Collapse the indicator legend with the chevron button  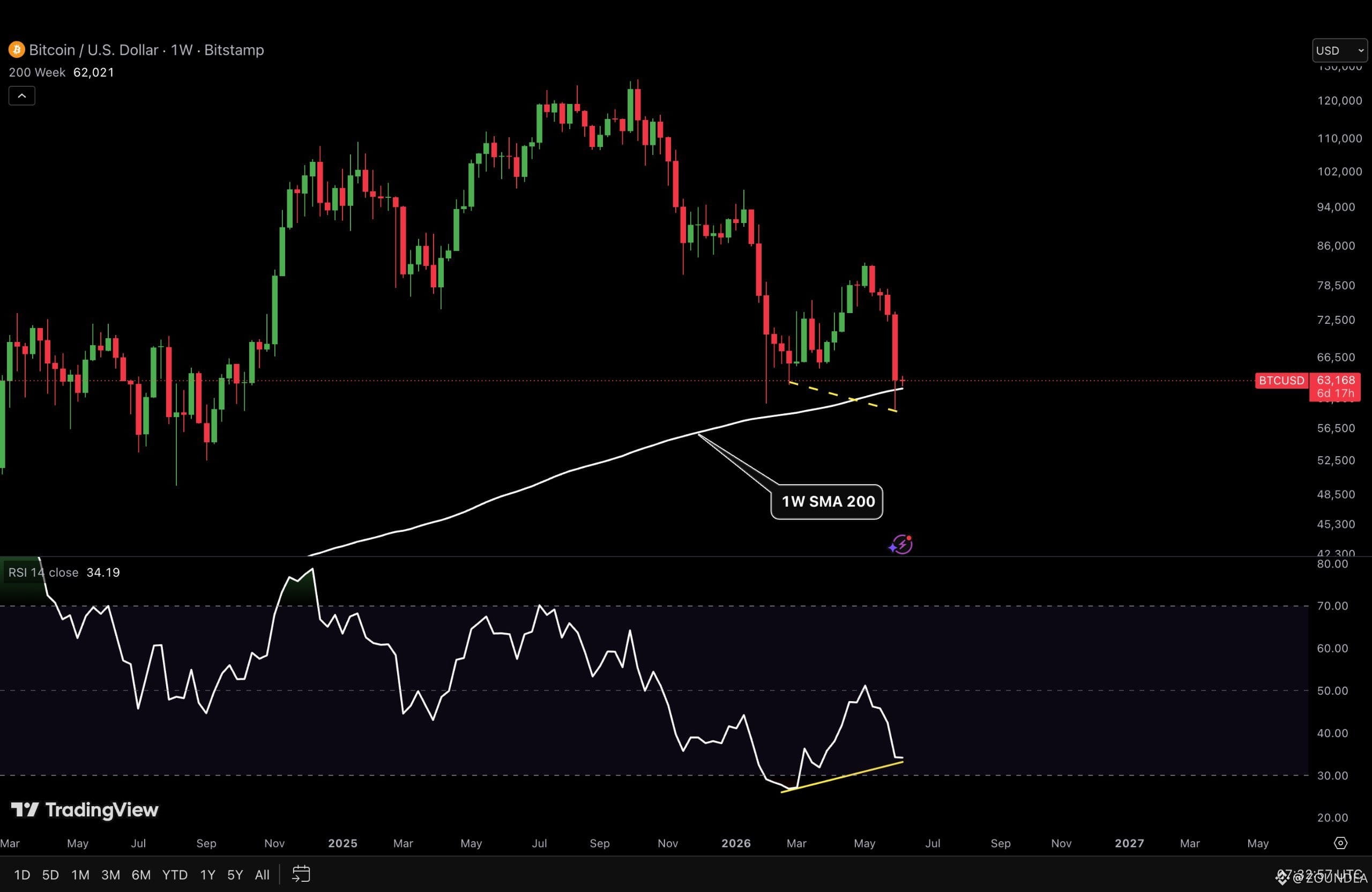pyautogui.click(x=22, y=96)
